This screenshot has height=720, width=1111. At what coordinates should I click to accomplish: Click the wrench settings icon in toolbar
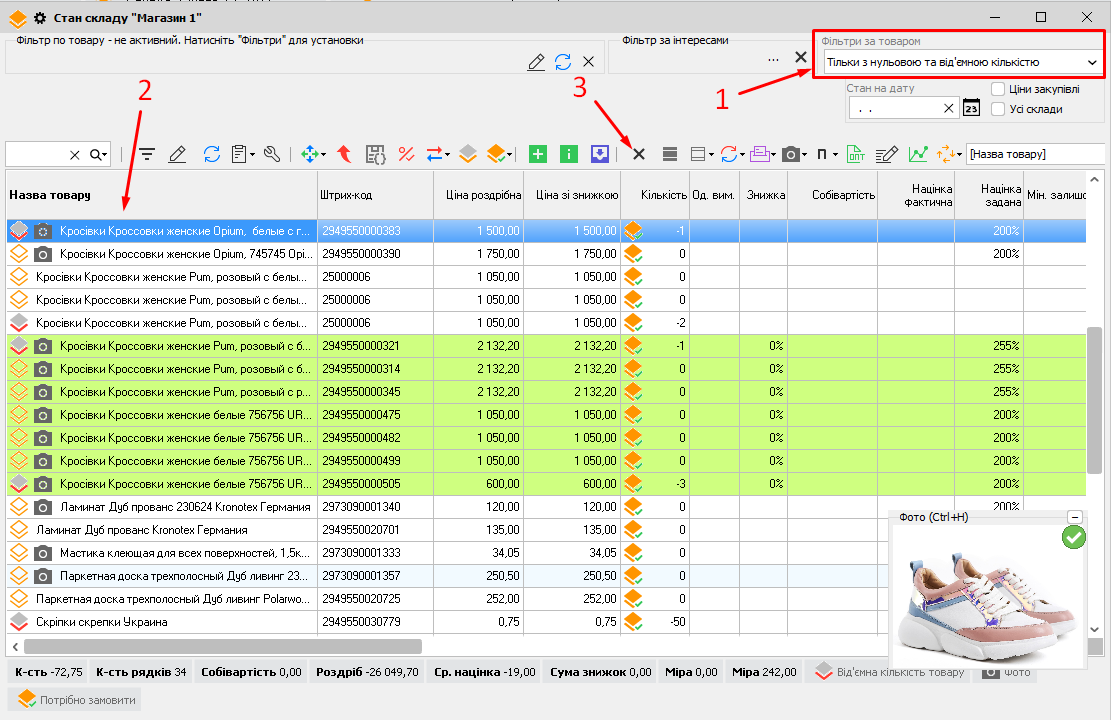pos(272,154)
